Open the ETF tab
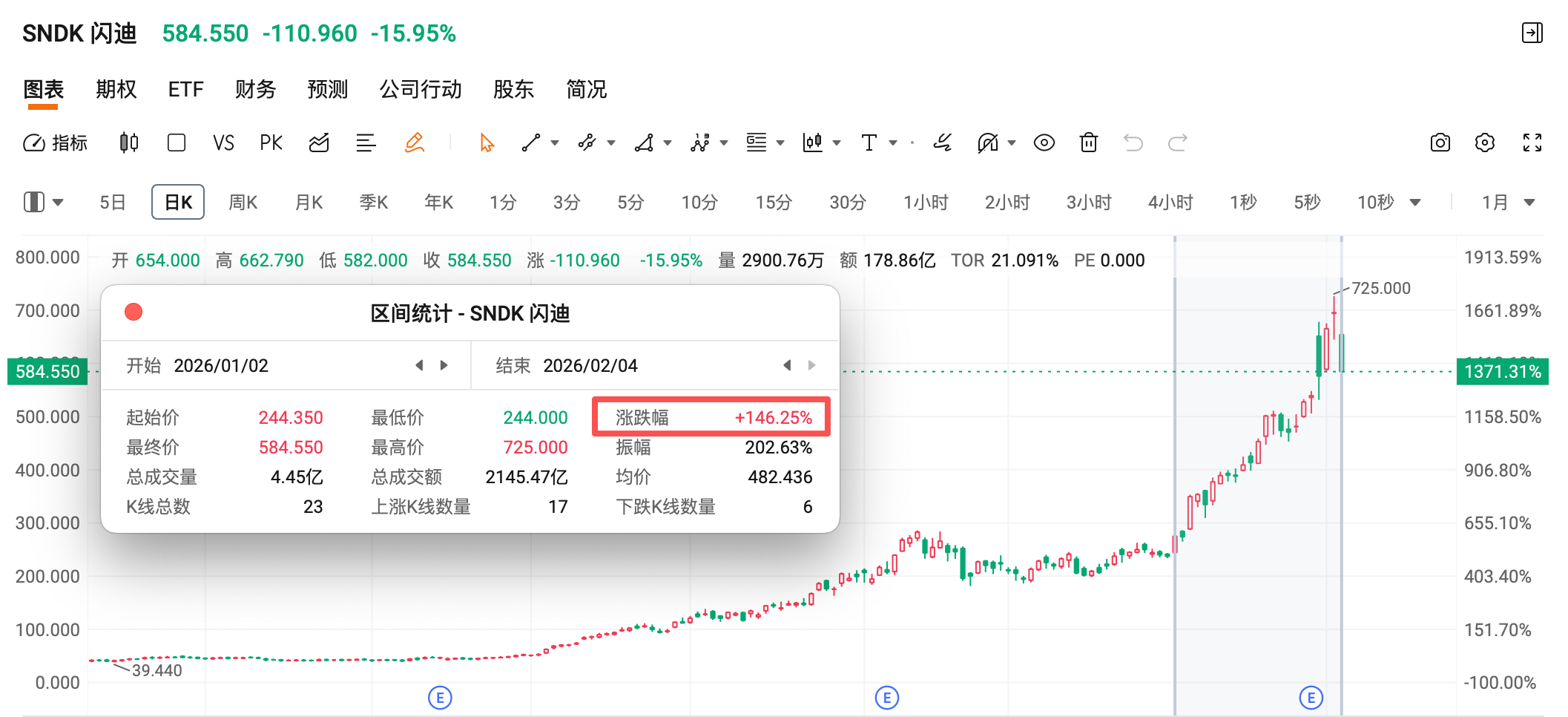The image size is (1568, 717). (x=185, y=90)
